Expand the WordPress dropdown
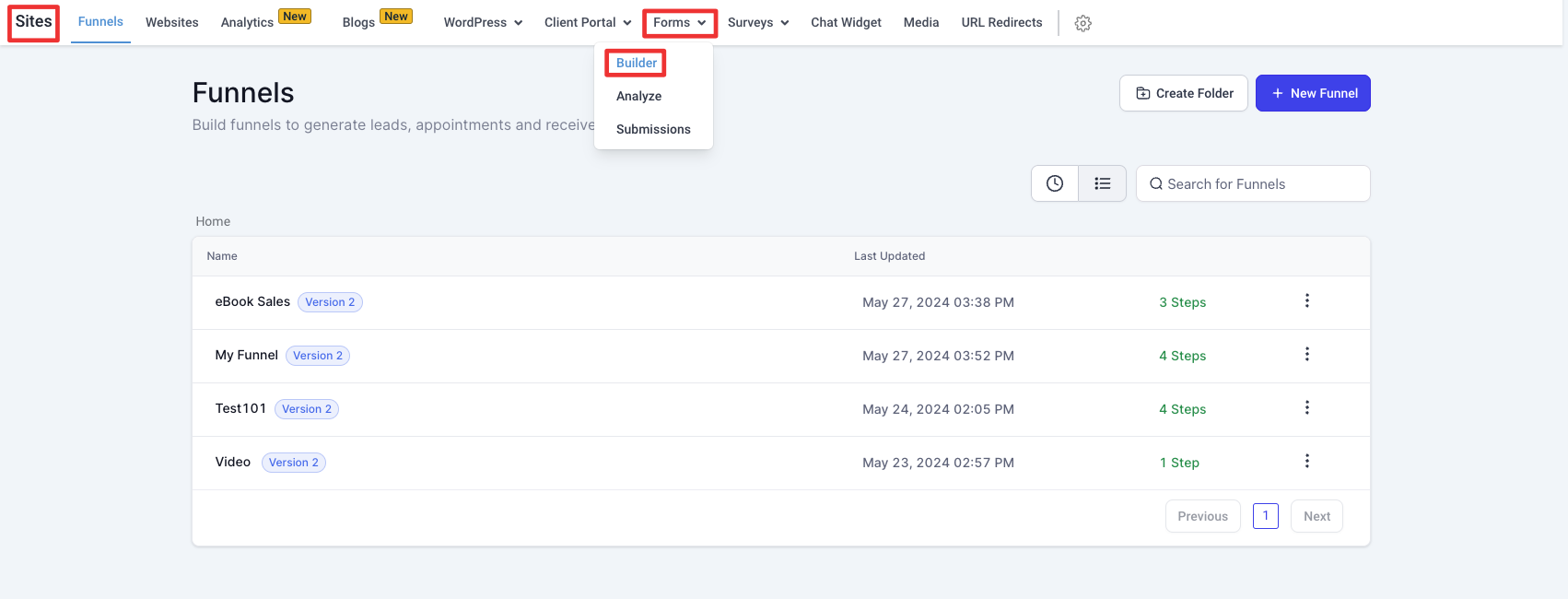This screenshot has height=599, width=1568. point(483,22)
